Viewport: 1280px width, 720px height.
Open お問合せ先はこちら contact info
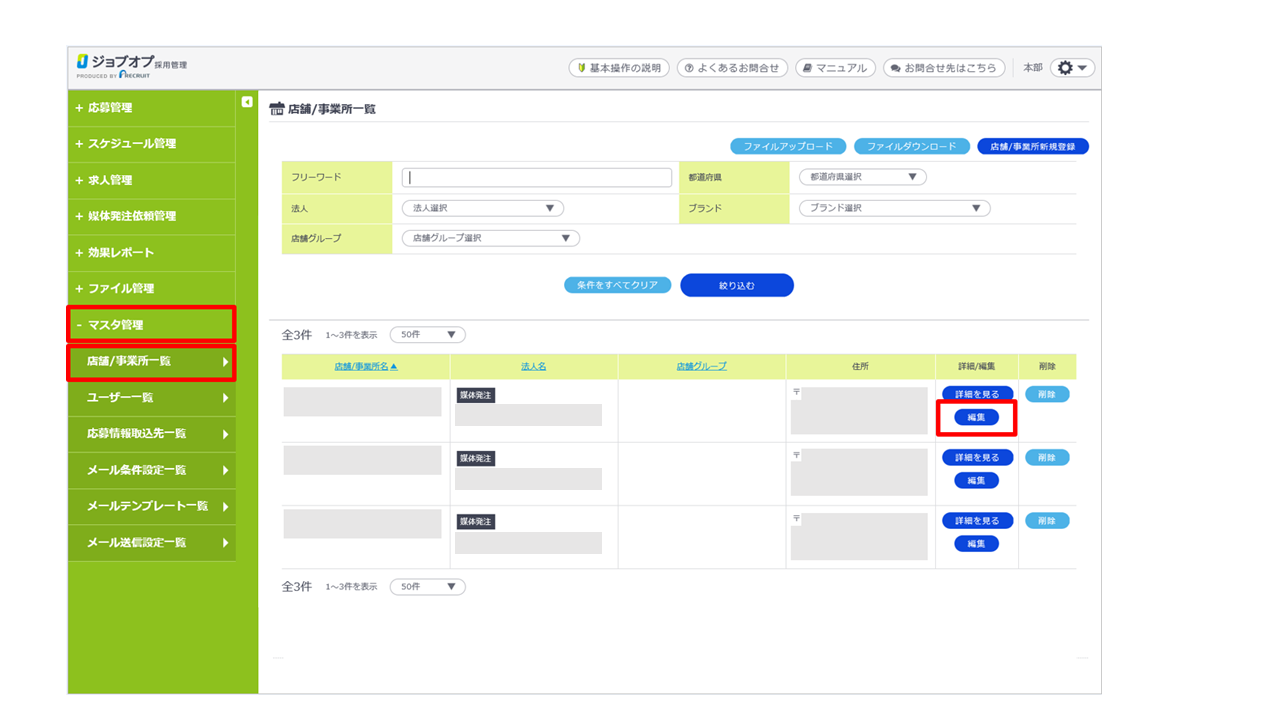coord(944,68)
